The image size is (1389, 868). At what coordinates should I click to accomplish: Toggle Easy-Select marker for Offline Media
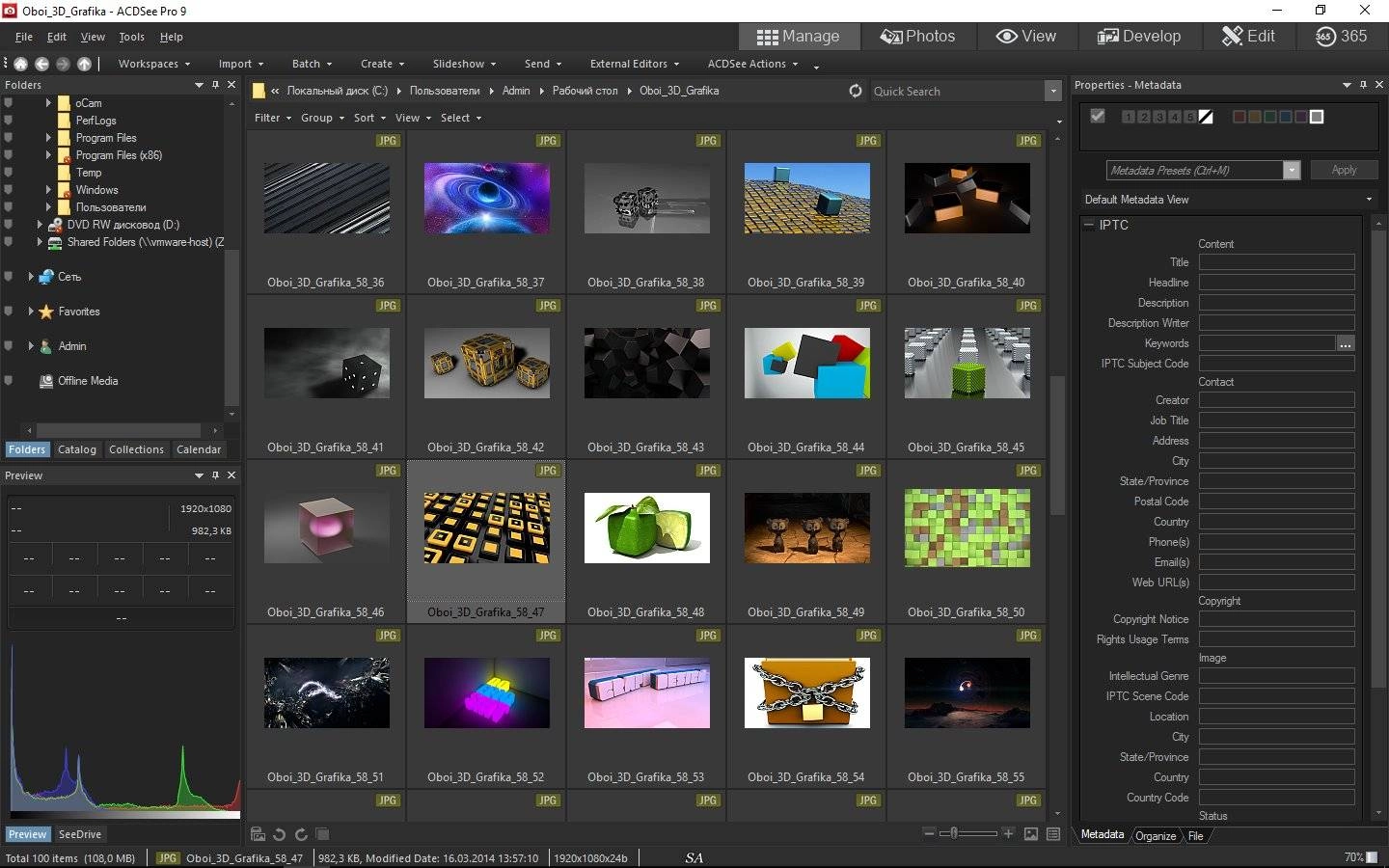tap(9, 381)
